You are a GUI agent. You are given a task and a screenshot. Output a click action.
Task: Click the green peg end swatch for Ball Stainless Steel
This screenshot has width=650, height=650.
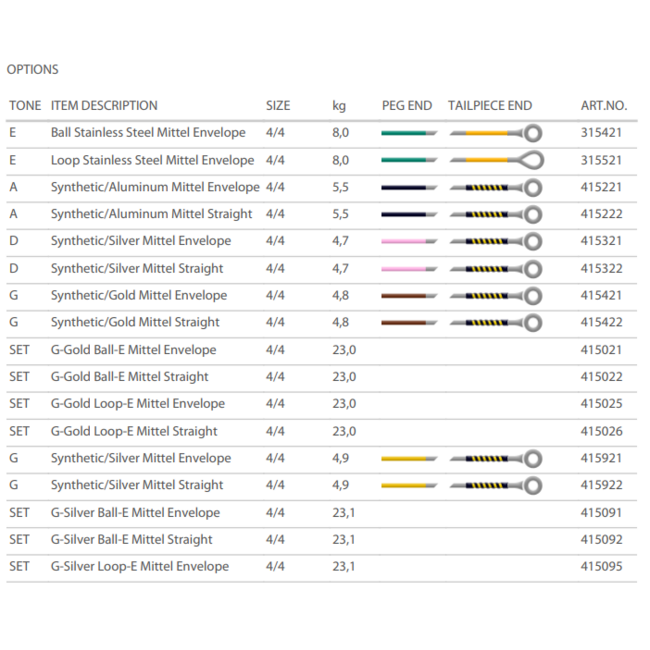point(408,132)
